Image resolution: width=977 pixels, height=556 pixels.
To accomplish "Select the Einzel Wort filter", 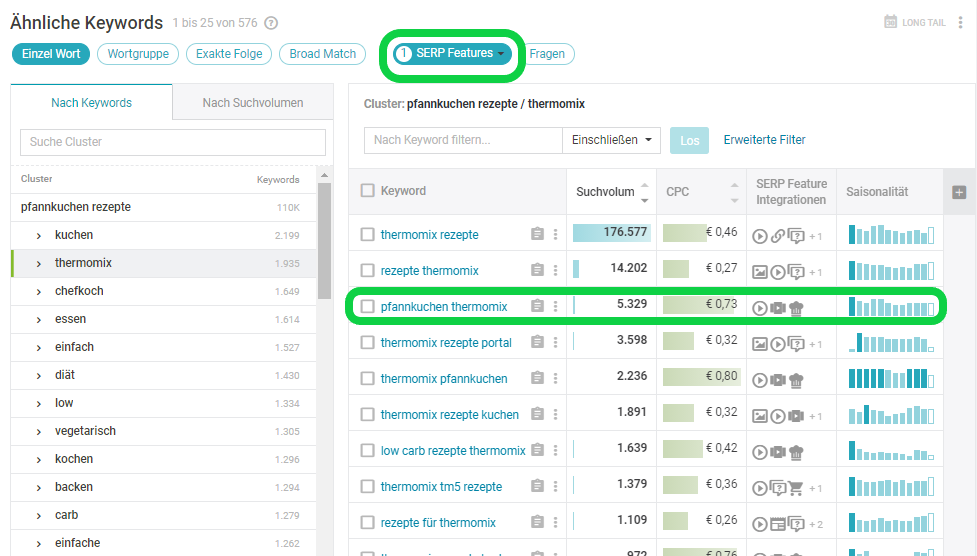I will [51, 54].
